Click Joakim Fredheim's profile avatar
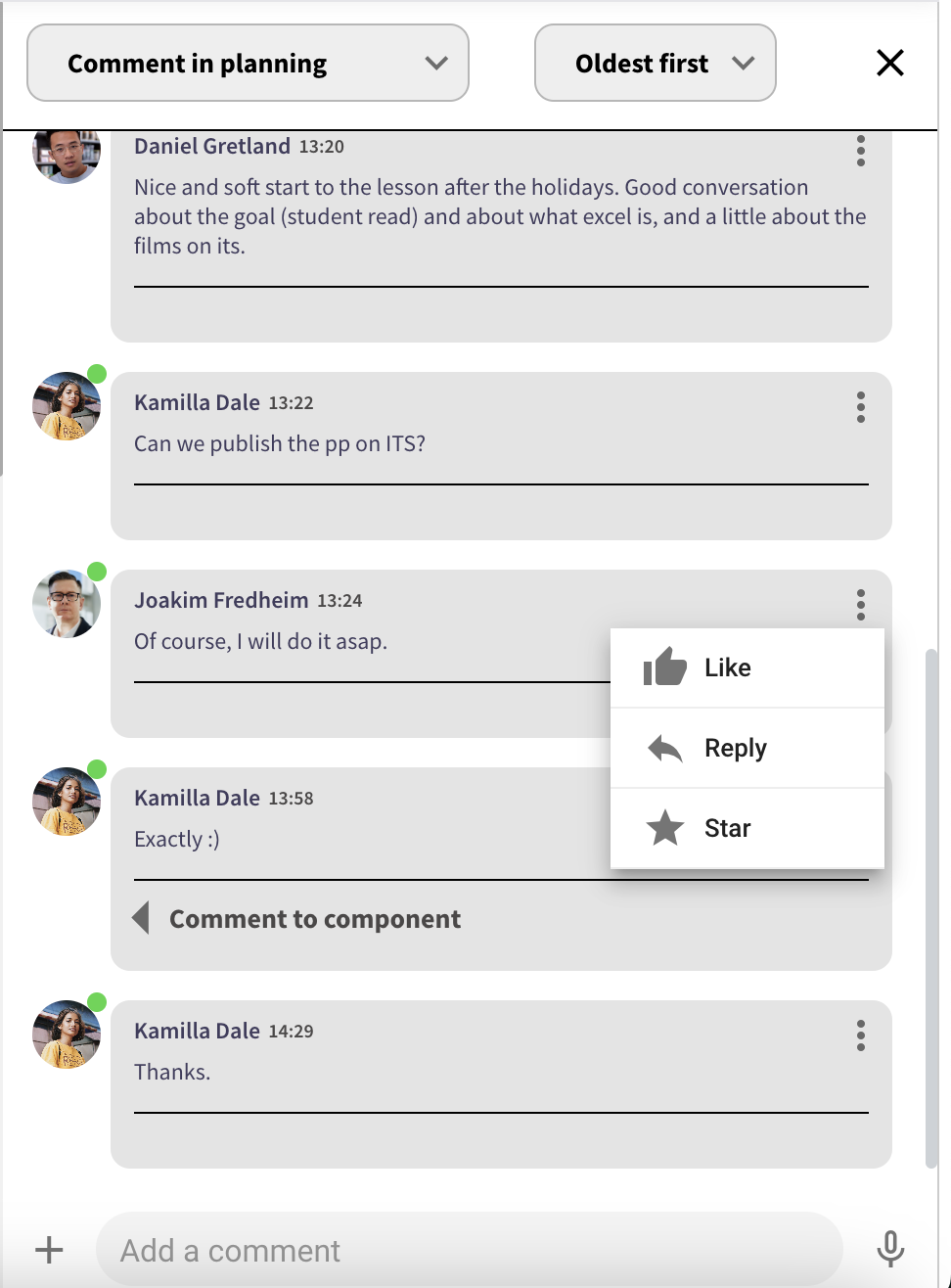 tap(67, 604)
